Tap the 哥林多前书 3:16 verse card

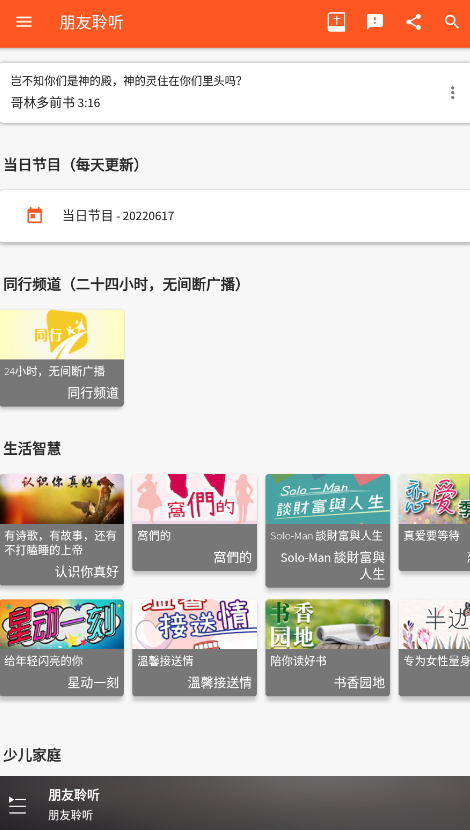click(x=235, y=93)
